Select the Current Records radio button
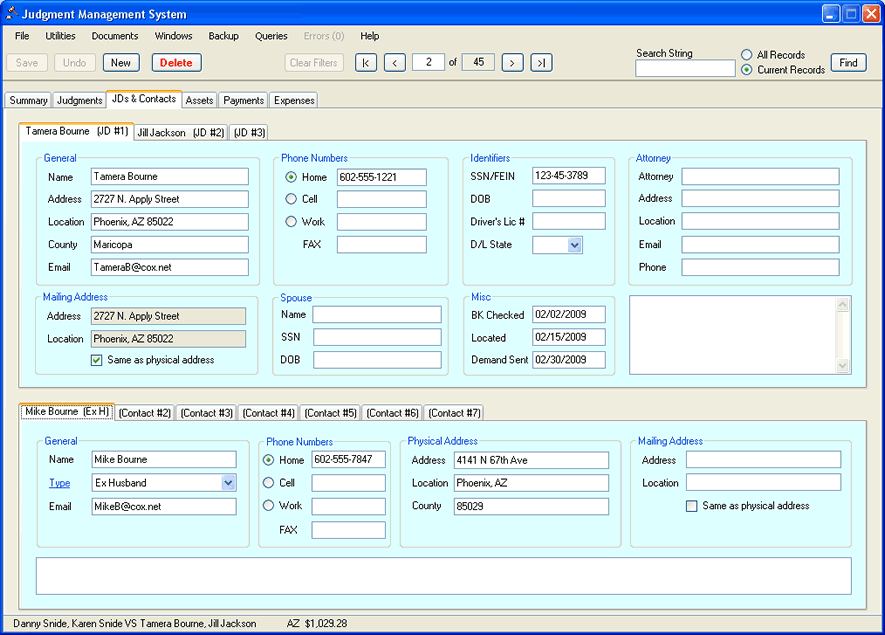This screenshot has height=635, width=885. click(747, 70)
